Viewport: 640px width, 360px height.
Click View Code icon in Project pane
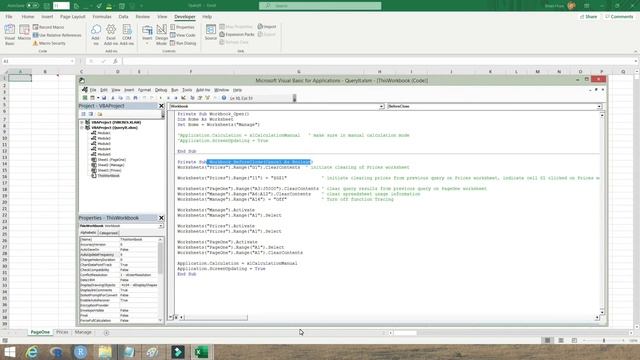[x=83, y=114]
